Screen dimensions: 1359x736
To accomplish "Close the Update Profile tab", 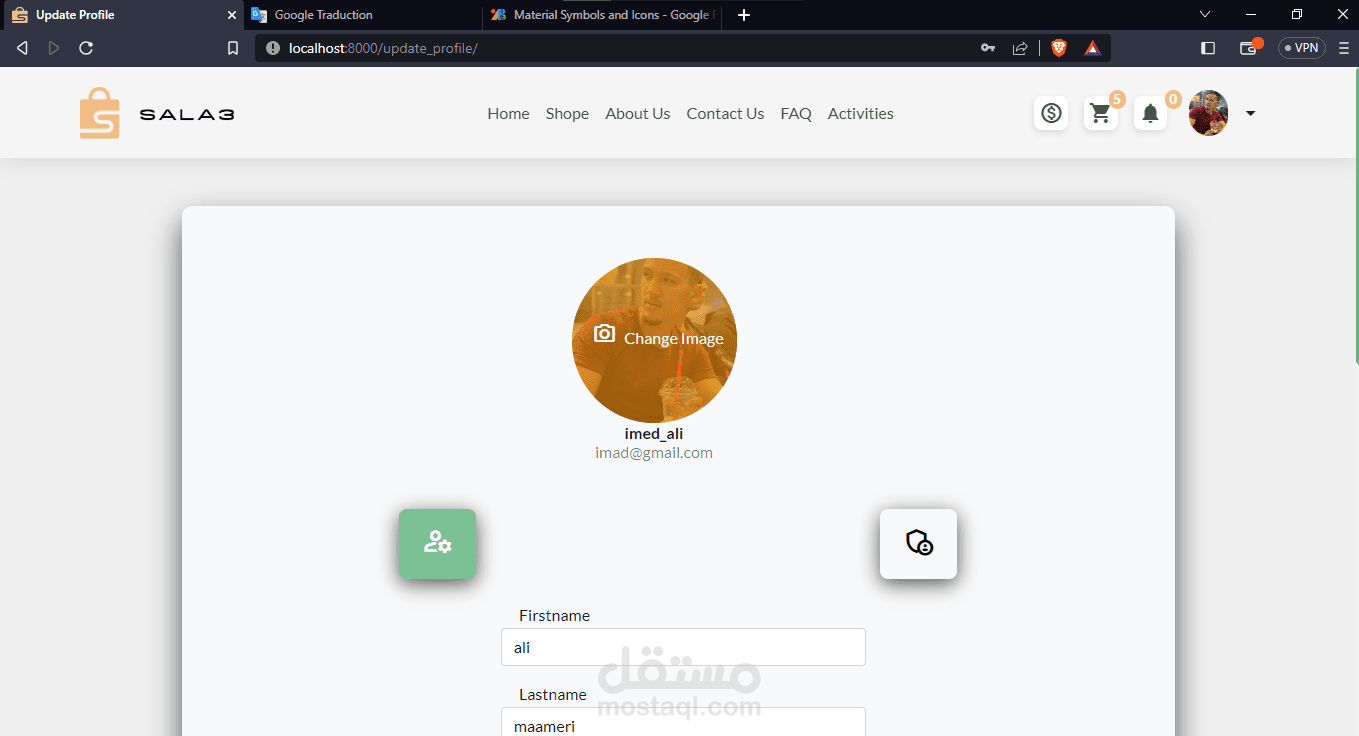I will pyautogui.click(x=232, y=15).
